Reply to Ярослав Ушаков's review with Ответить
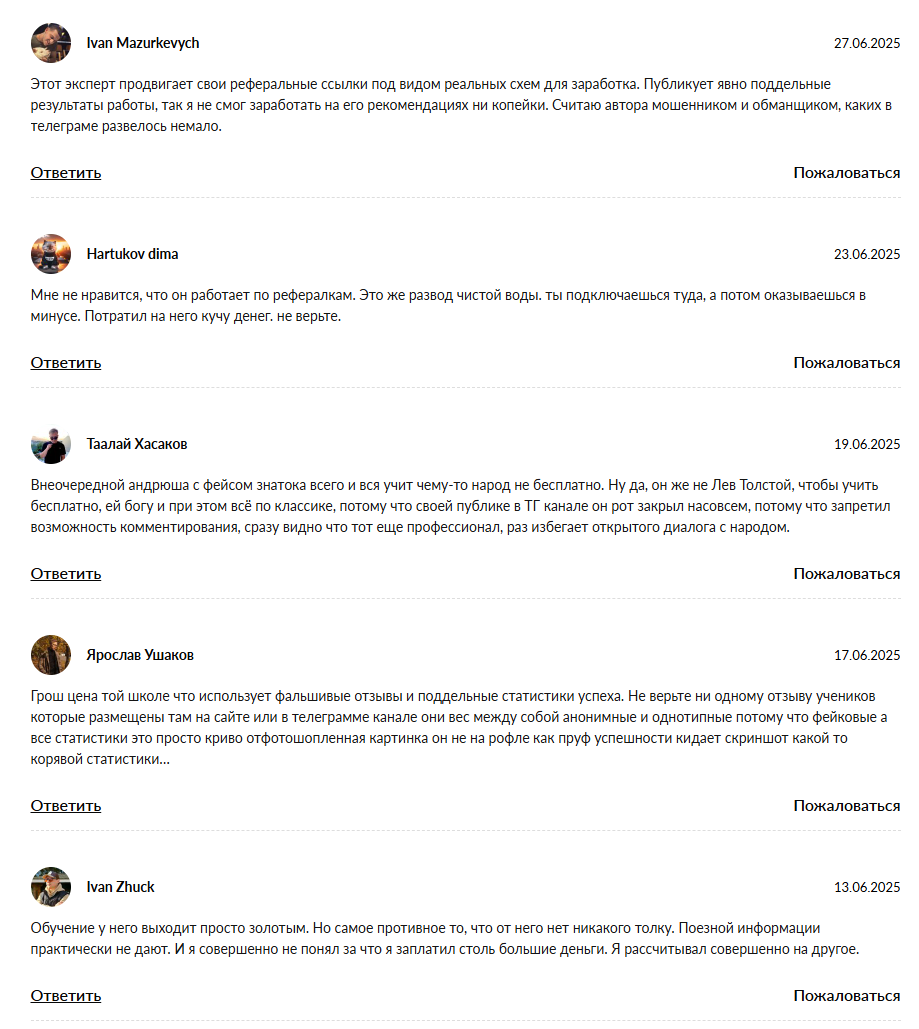The height and width of the screenshot is (1029, 919). (x=66, y=806)
